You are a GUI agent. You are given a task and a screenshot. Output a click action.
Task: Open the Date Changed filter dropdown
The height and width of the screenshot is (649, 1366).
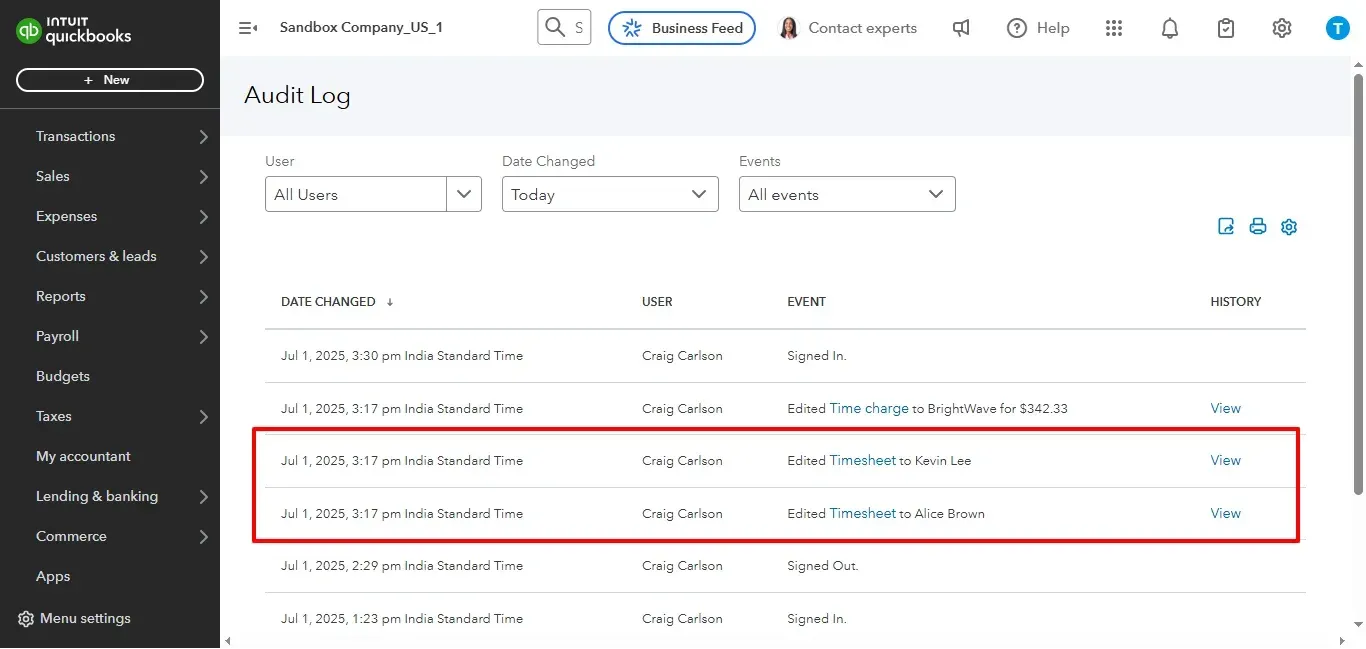point(610,194)
